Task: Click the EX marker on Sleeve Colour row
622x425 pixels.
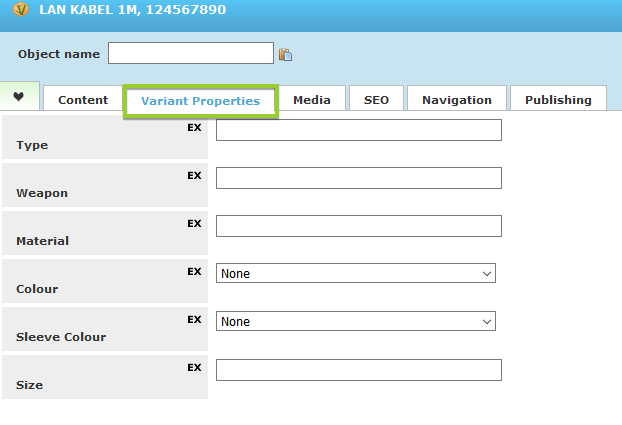Action: 194,319
